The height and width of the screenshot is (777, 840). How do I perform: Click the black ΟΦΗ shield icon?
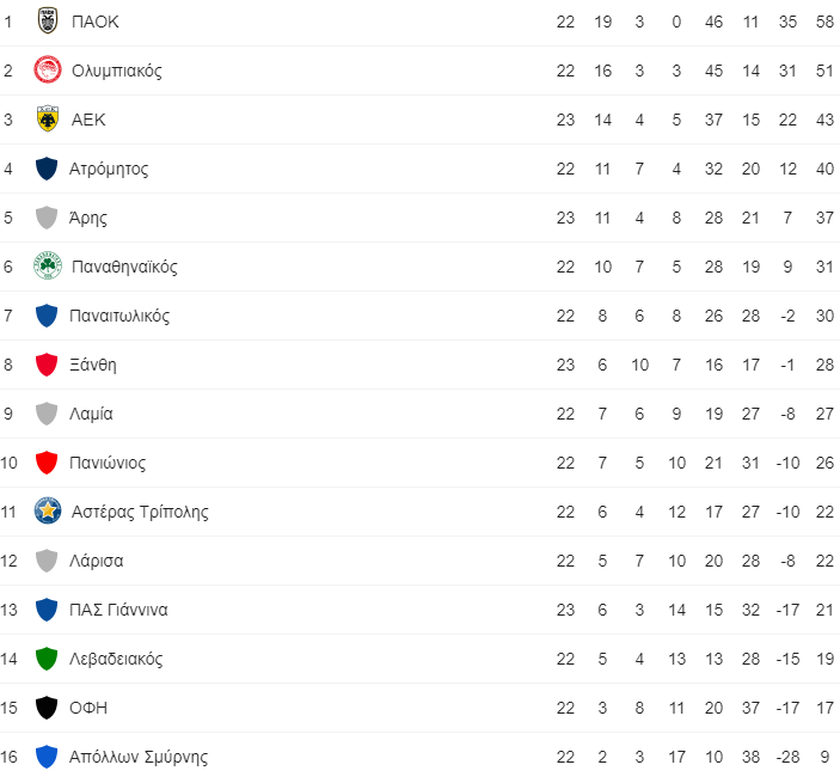click(x=46, y=707)
